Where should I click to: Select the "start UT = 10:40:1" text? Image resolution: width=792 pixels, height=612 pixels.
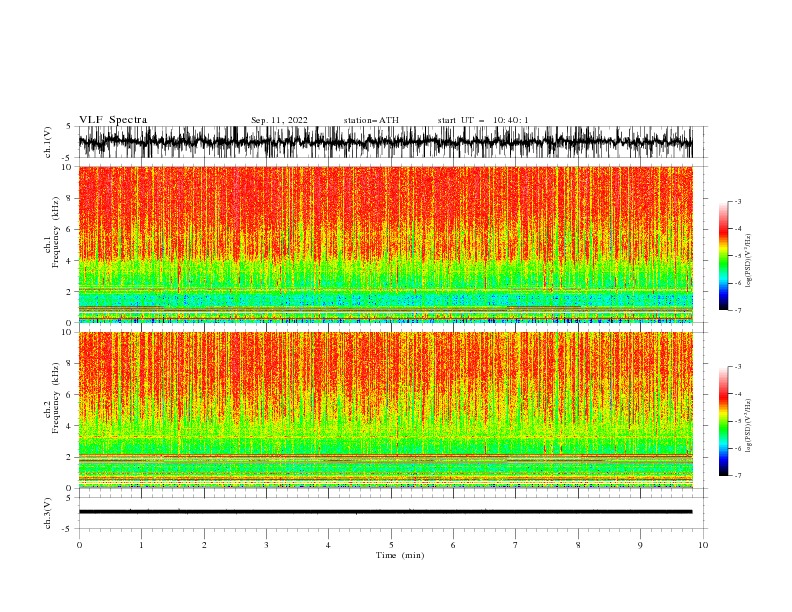[483, 120]
